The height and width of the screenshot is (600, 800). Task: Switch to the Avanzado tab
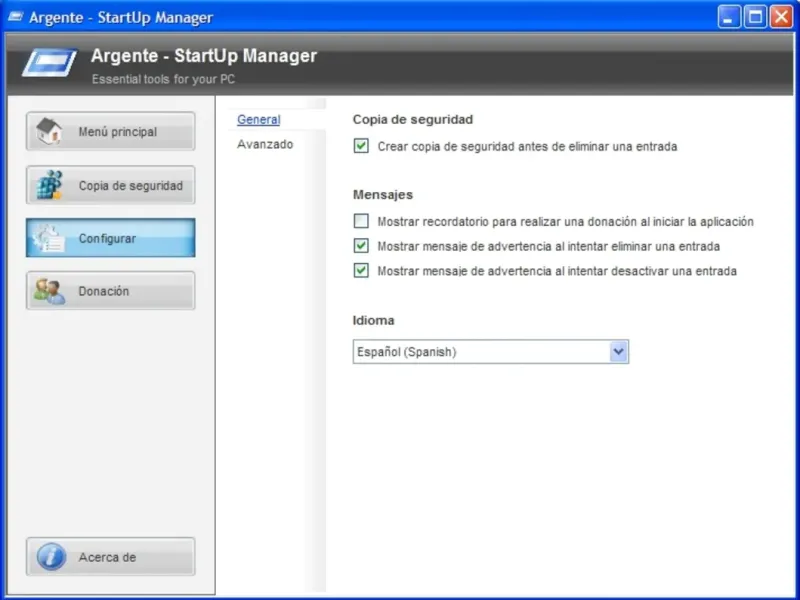[265, 144]
